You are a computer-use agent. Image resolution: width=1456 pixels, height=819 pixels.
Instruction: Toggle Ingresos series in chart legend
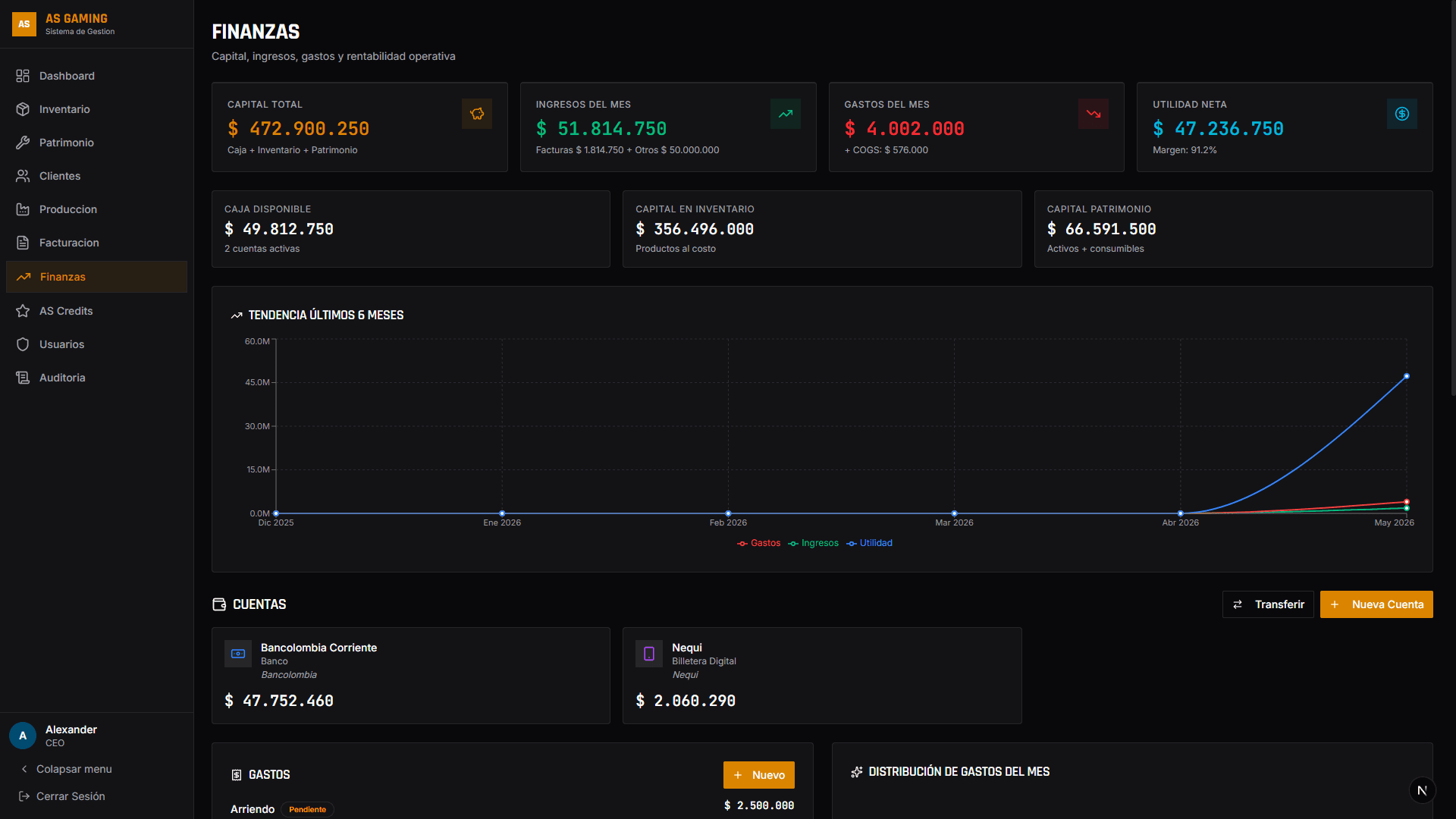pyautogui.click(x=813, y=543)
